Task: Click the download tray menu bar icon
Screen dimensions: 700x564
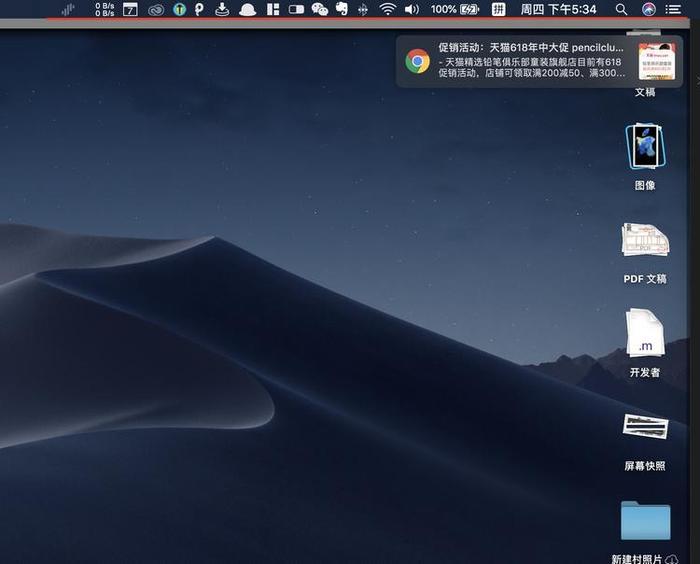Action: [x=222, y=9]
